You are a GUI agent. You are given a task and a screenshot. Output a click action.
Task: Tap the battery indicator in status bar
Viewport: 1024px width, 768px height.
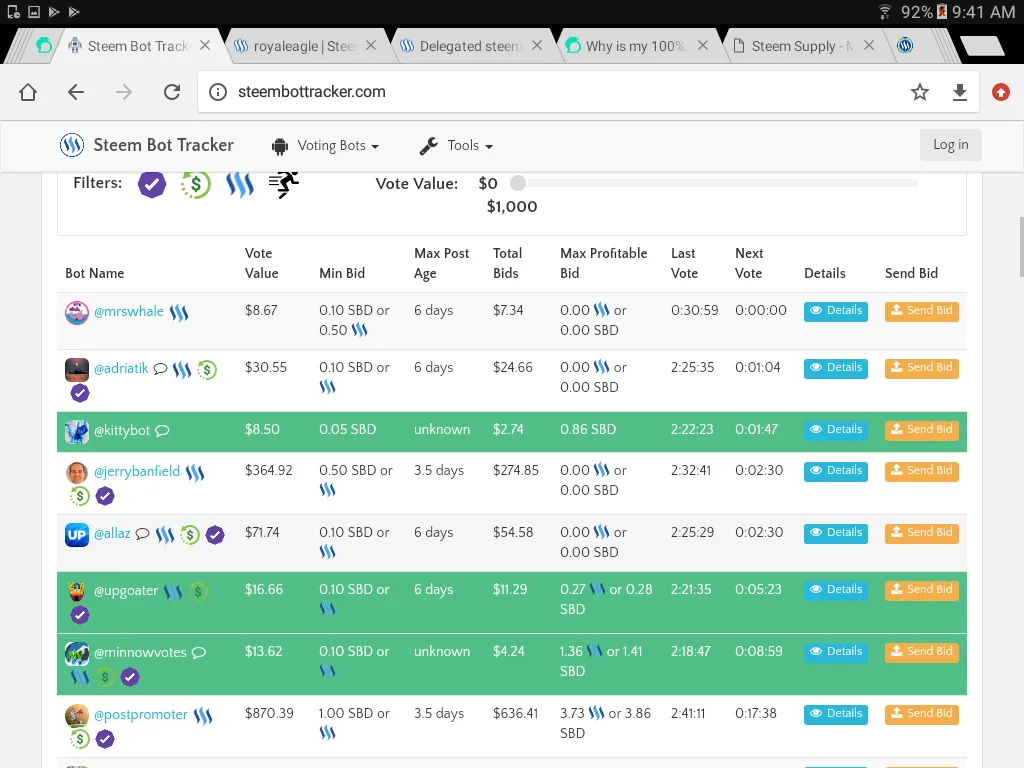coord(942,12)
